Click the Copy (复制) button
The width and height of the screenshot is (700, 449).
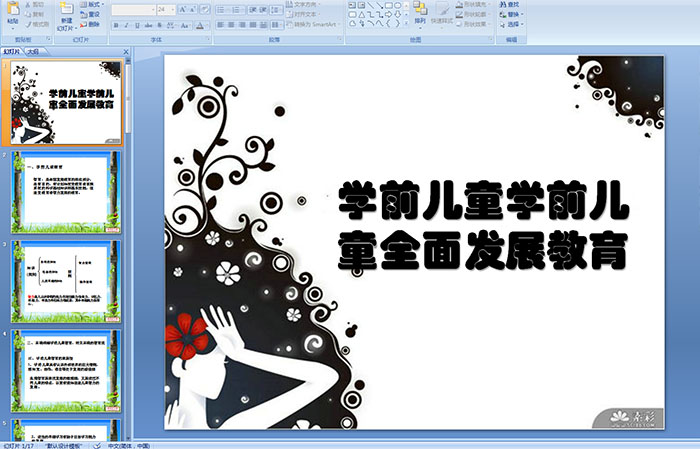[x=34, y=14]
